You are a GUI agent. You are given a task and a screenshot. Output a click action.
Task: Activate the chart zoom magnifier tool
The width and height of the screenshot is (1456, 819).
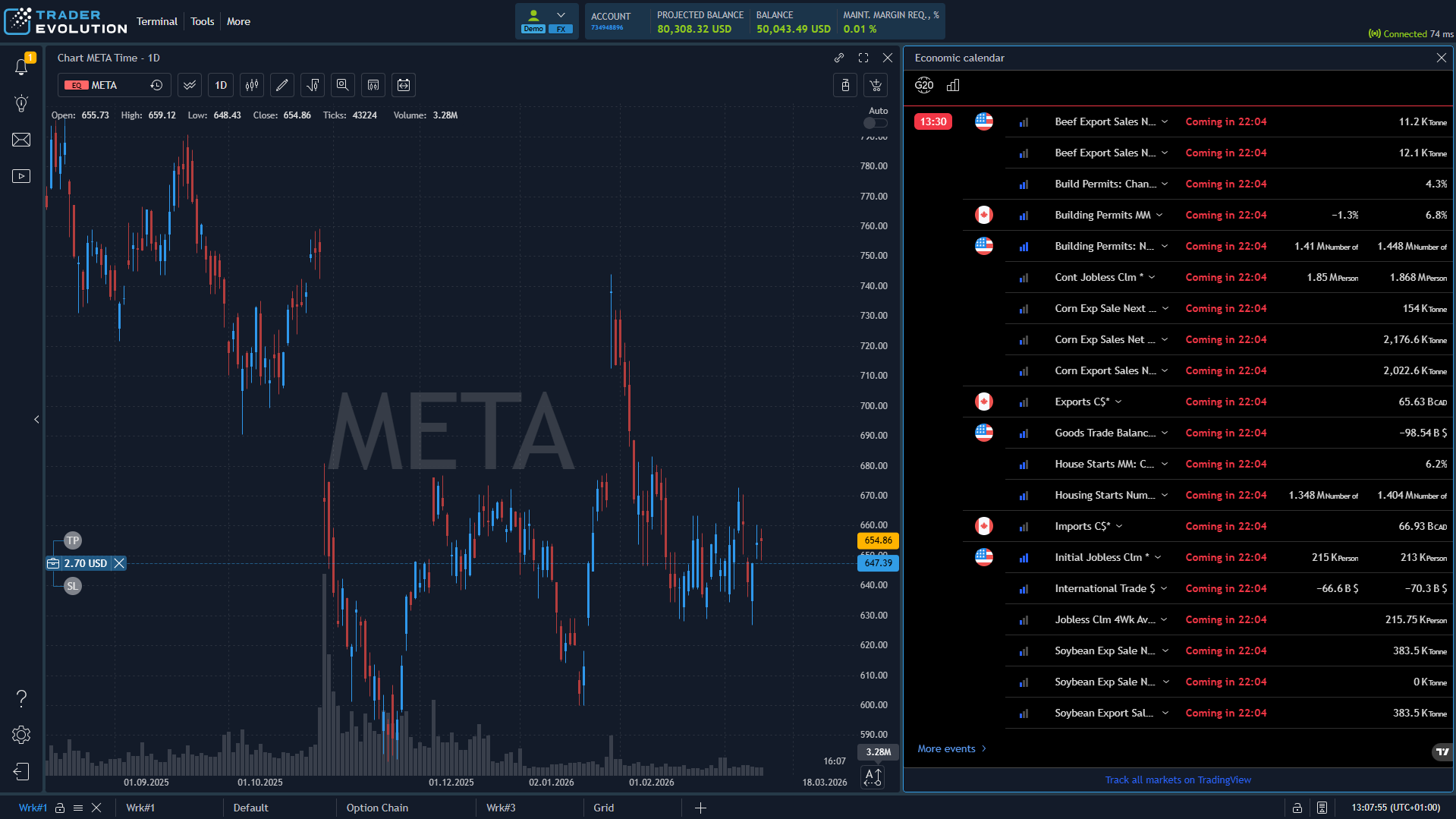tap(342, 85)
